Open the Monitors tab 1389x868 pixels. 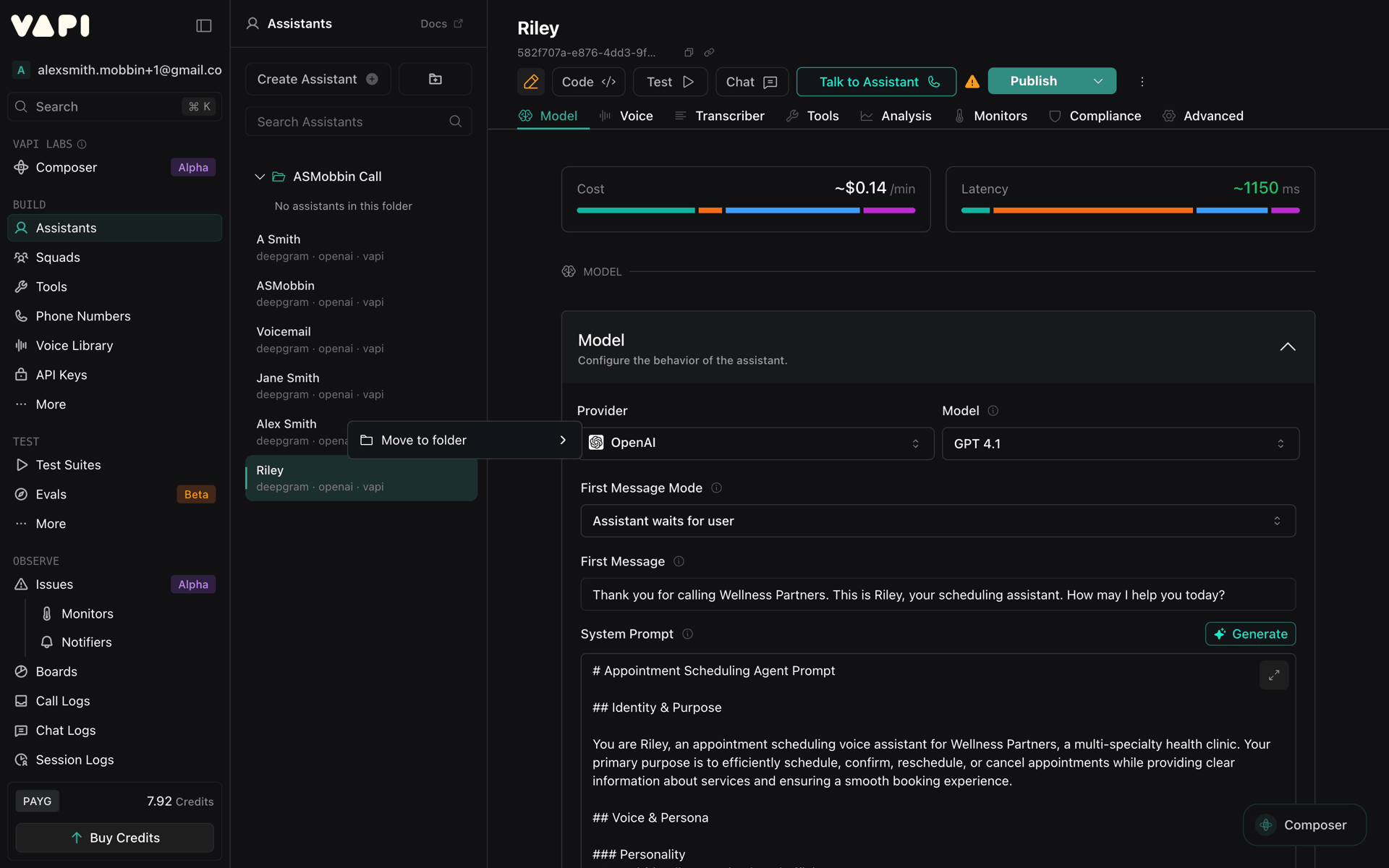coord(990,116)
